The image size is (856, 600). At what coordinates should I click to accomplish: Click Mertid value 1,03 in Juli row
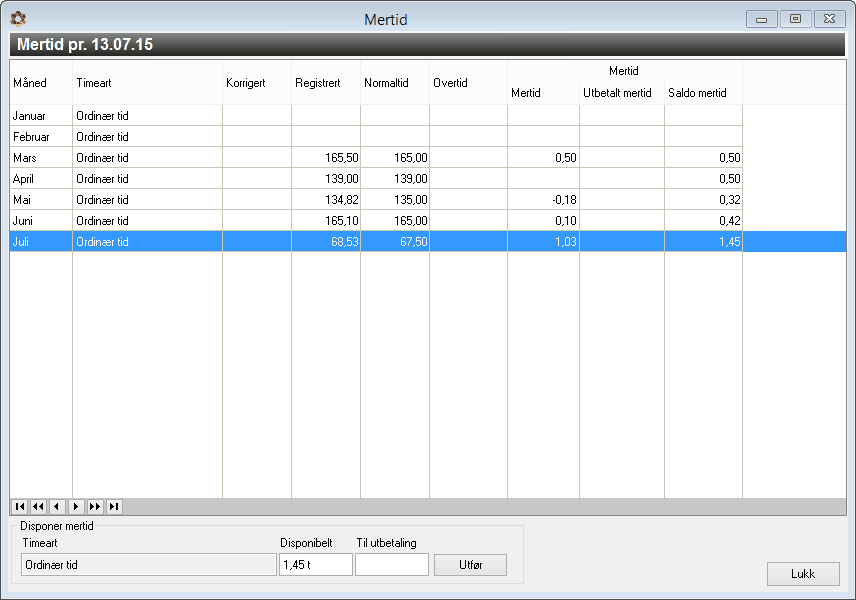pos(566,241)
